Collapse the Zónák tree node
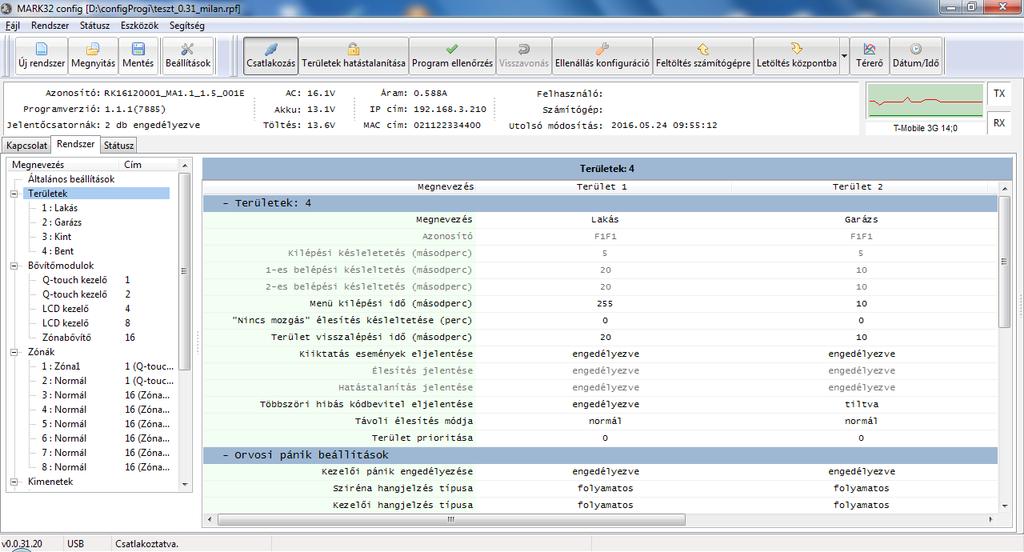 click(x=14, y=352)
